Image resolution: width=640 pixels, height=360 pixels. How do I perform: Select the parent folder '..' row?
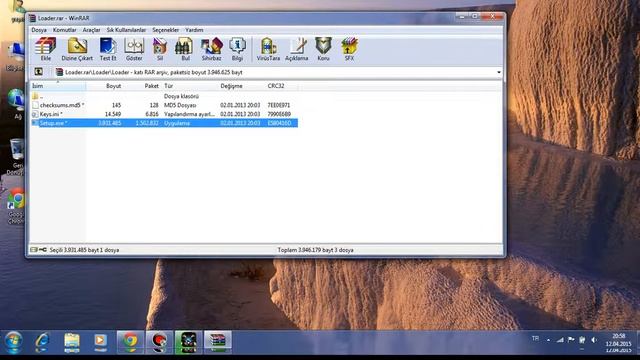[x=164, y=96]
